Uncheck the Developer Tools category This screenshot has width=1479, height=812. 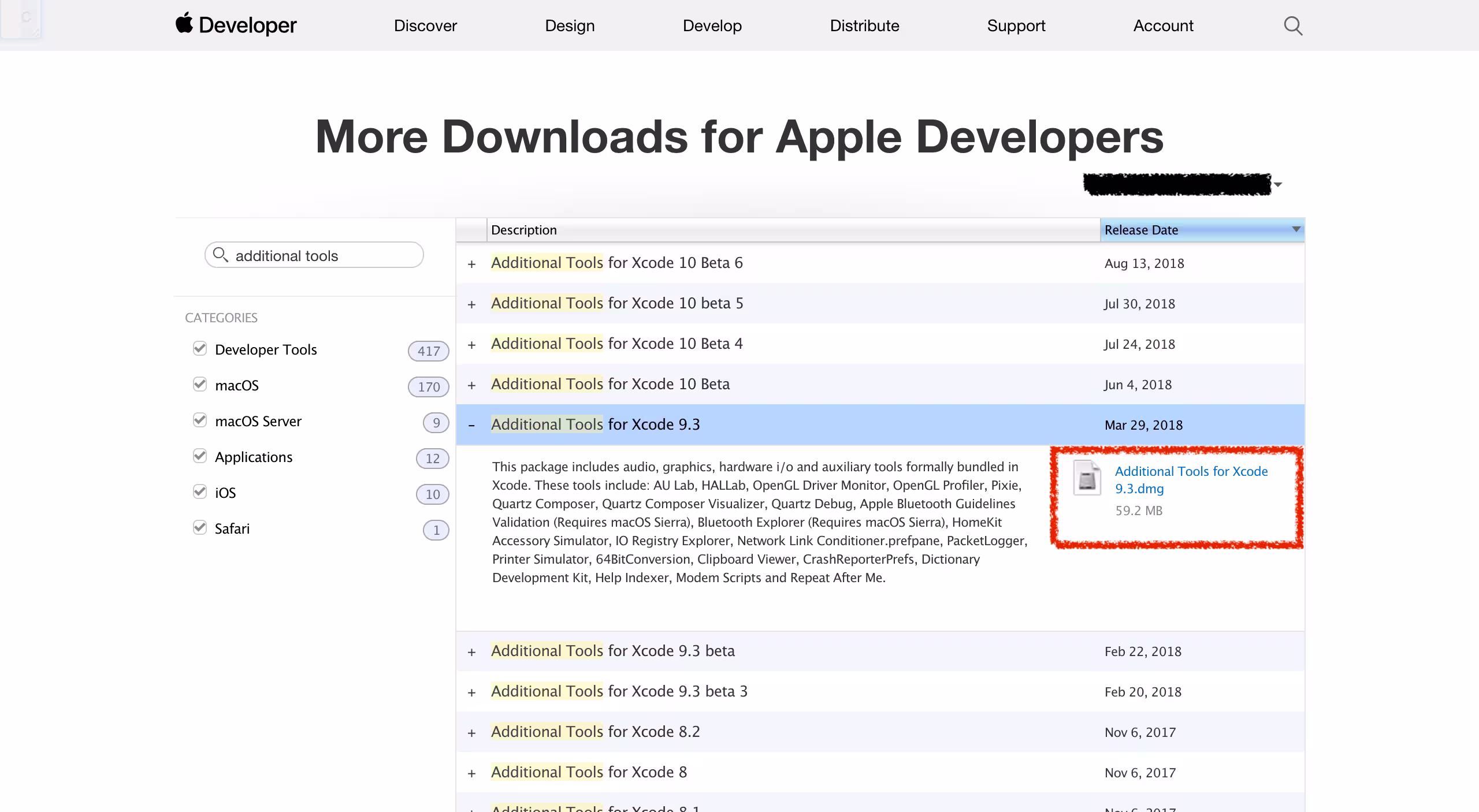[200, 348]
